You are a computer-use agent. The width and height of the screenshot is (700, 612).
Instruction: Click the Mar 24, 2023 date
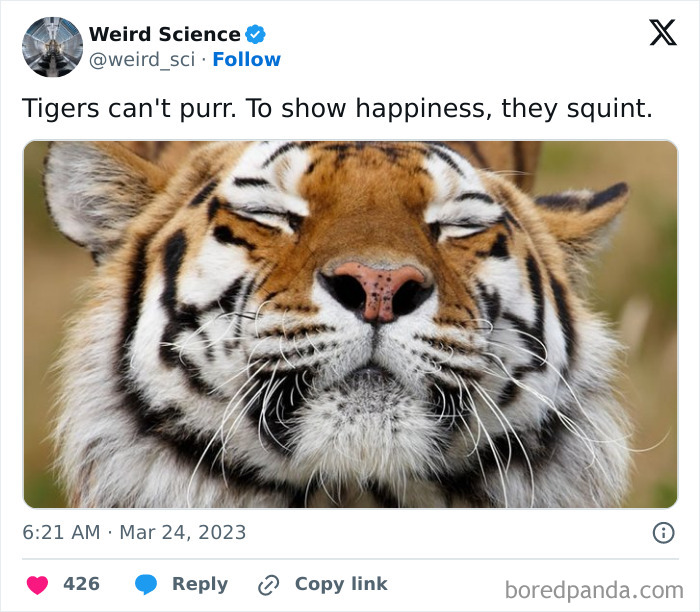tap(183, 532)
